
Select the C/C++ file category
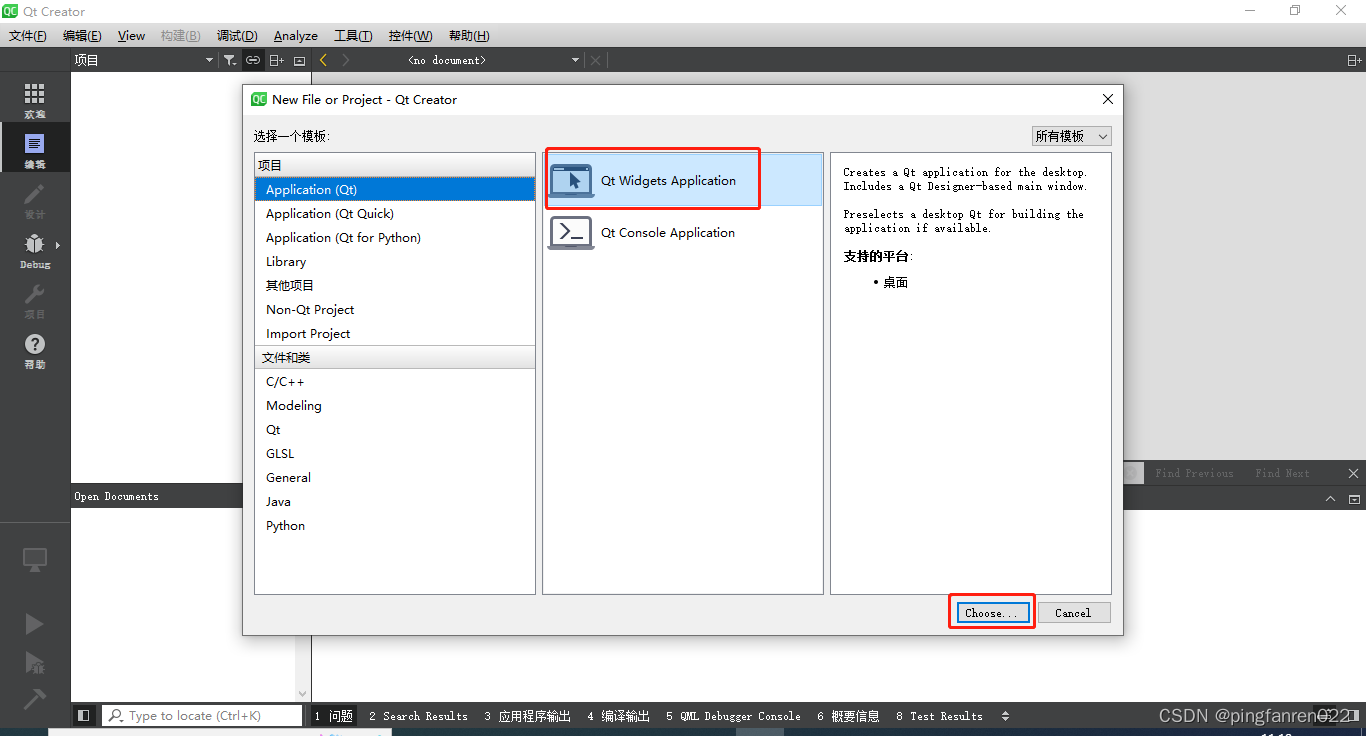point(395,382)
